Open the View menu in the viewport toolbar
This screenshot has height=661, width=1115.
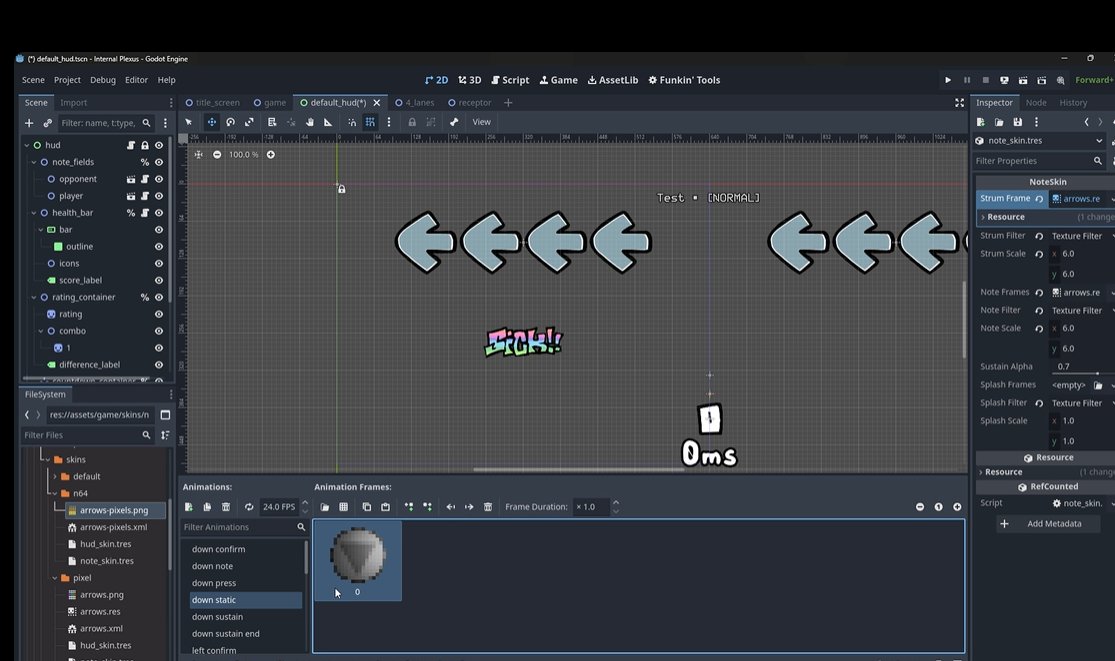click(x=481, y=122)
